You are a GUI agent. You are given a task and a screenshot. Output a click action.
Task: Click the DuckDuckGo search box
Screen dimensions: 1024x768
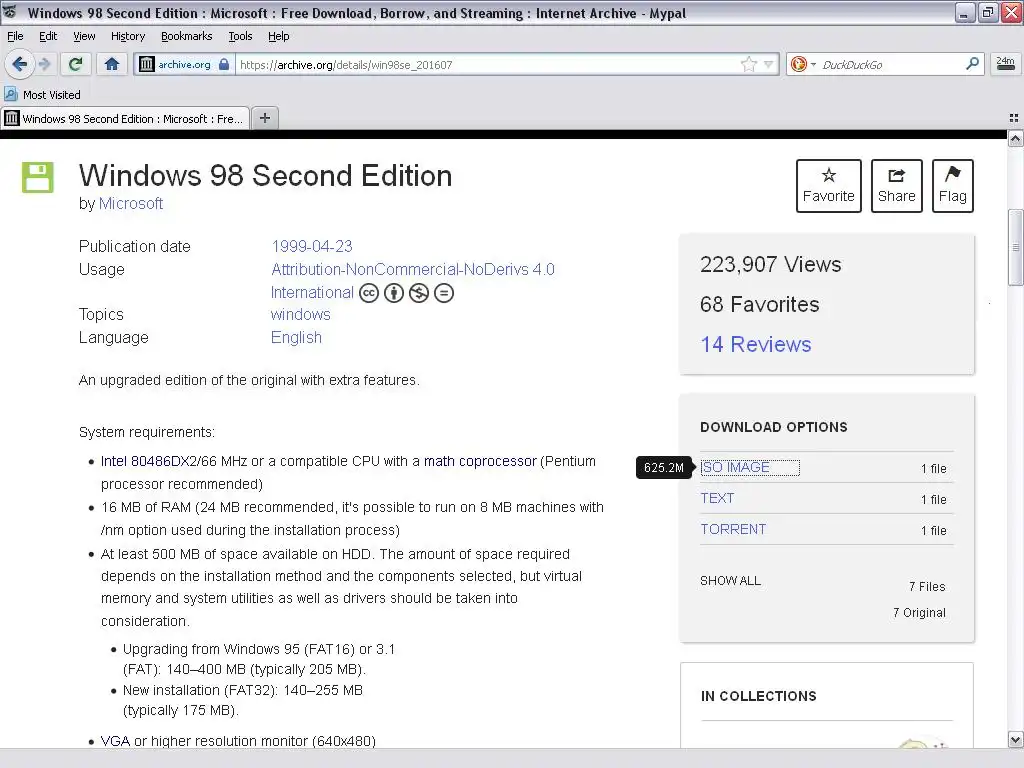coord(891,64)
